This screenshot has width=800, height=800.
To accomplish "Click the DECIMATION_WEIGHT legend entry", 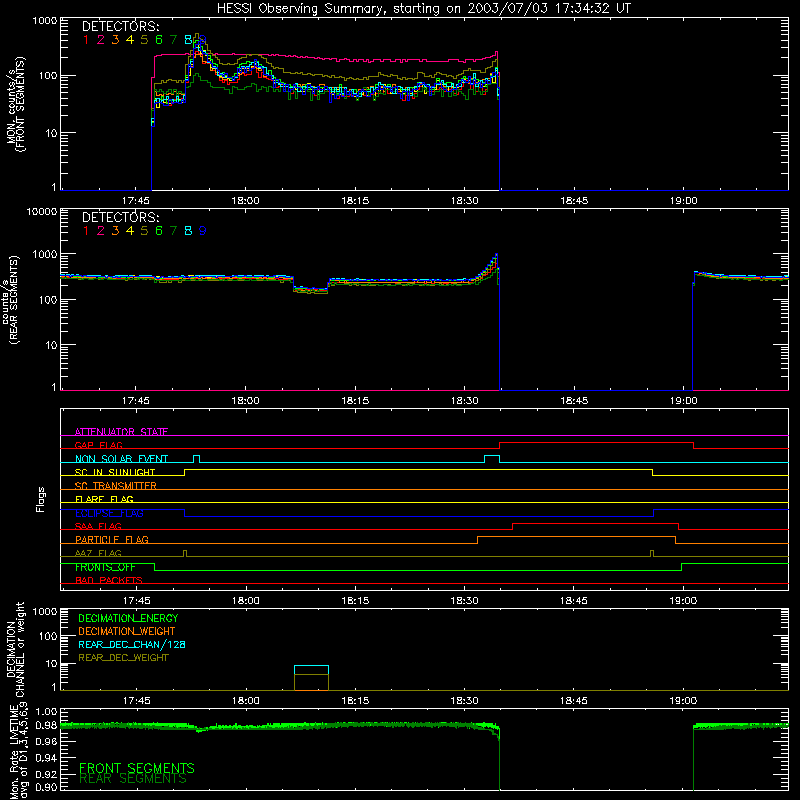I will coord(127,631).
